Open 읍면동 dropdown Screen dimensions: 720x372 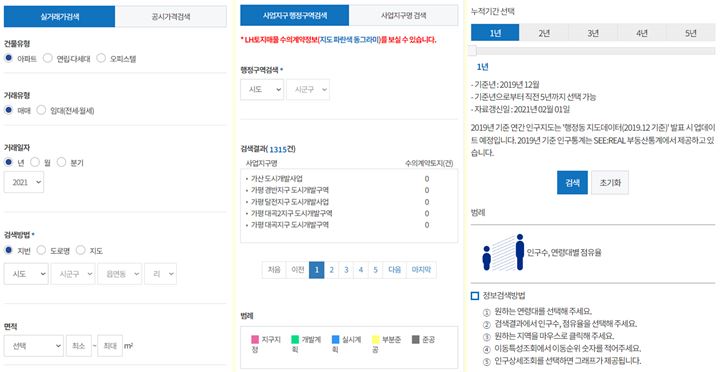coord(120,274)
